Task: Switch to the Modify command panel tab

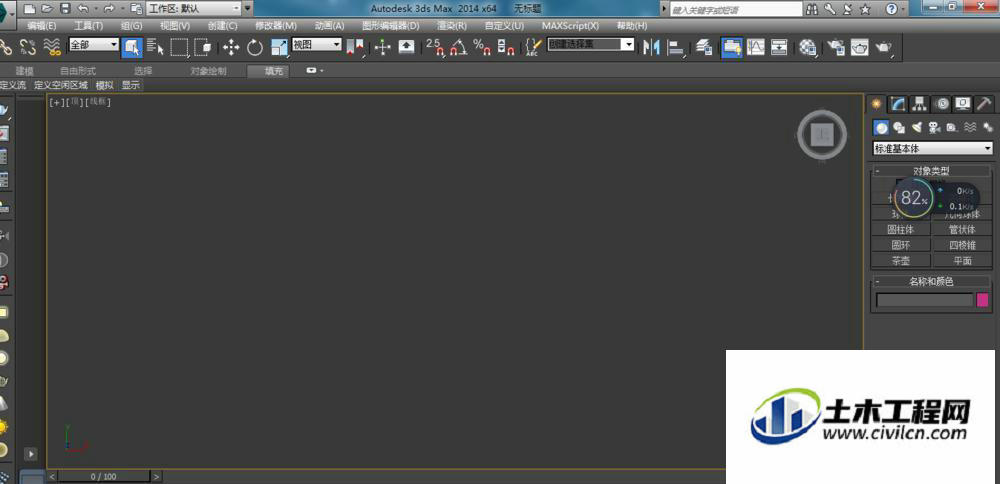Action: (898, 103)
